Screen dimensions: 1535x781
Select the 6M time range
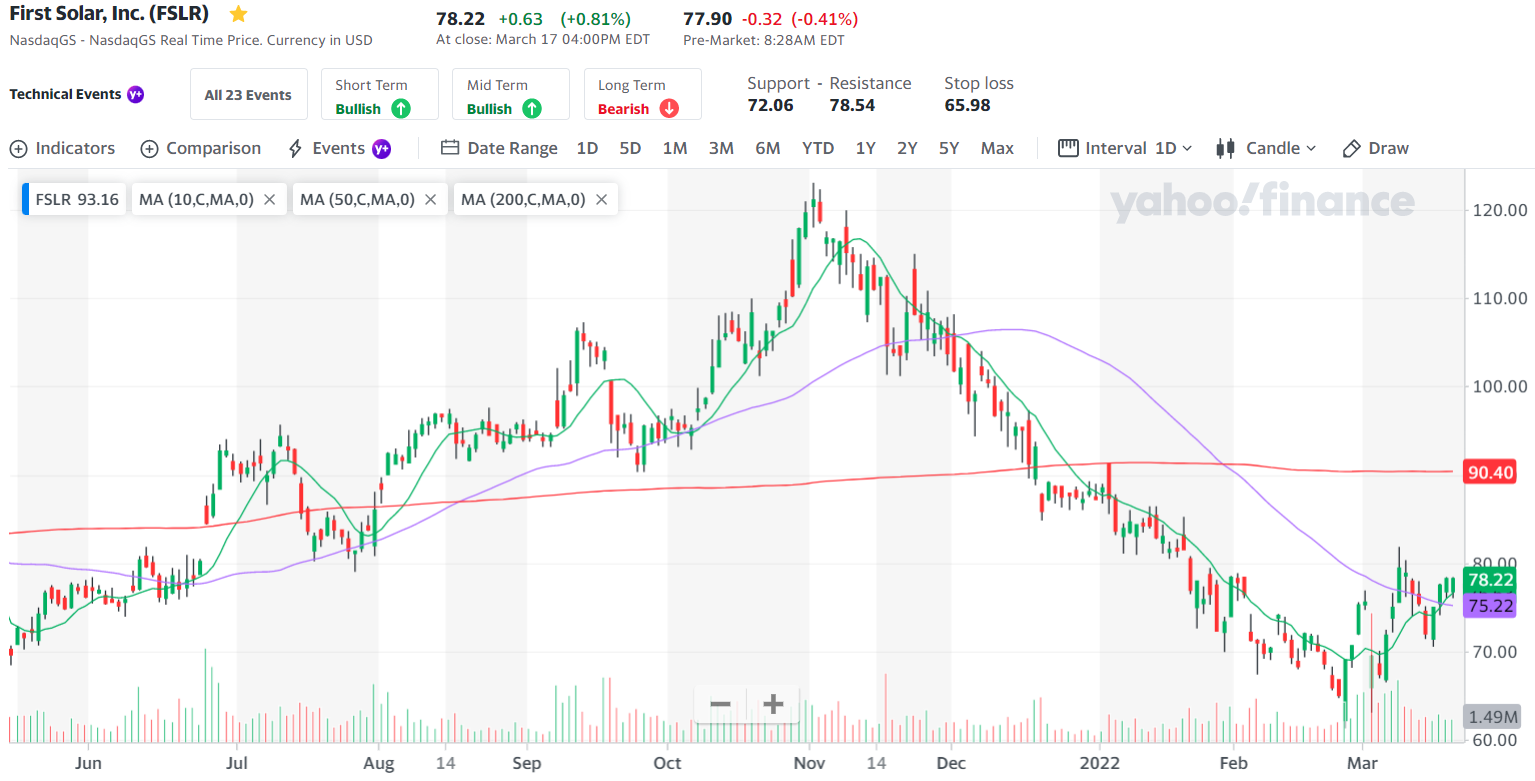pos(768,148)
